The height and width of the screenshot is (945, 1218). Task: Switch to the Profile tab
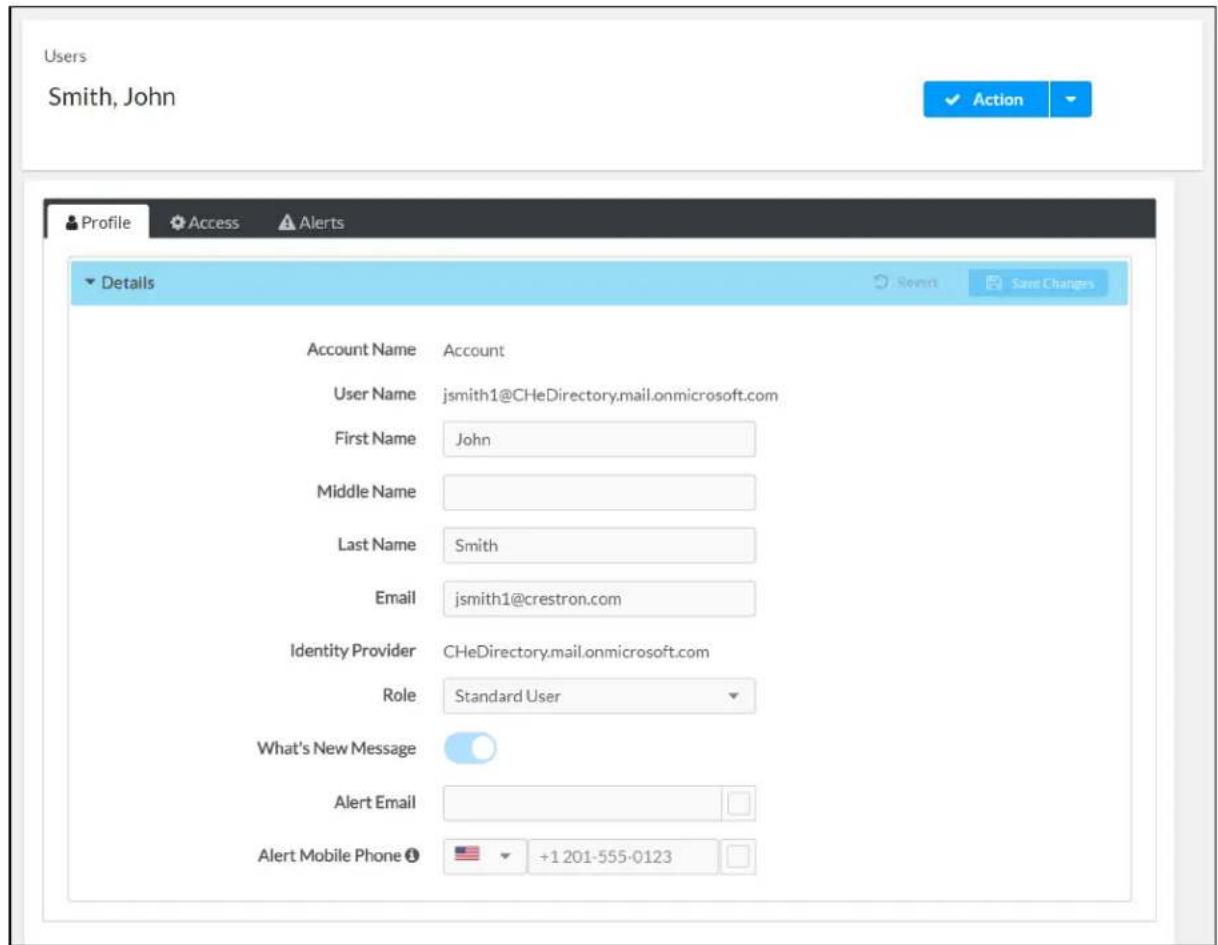[98, 223]
